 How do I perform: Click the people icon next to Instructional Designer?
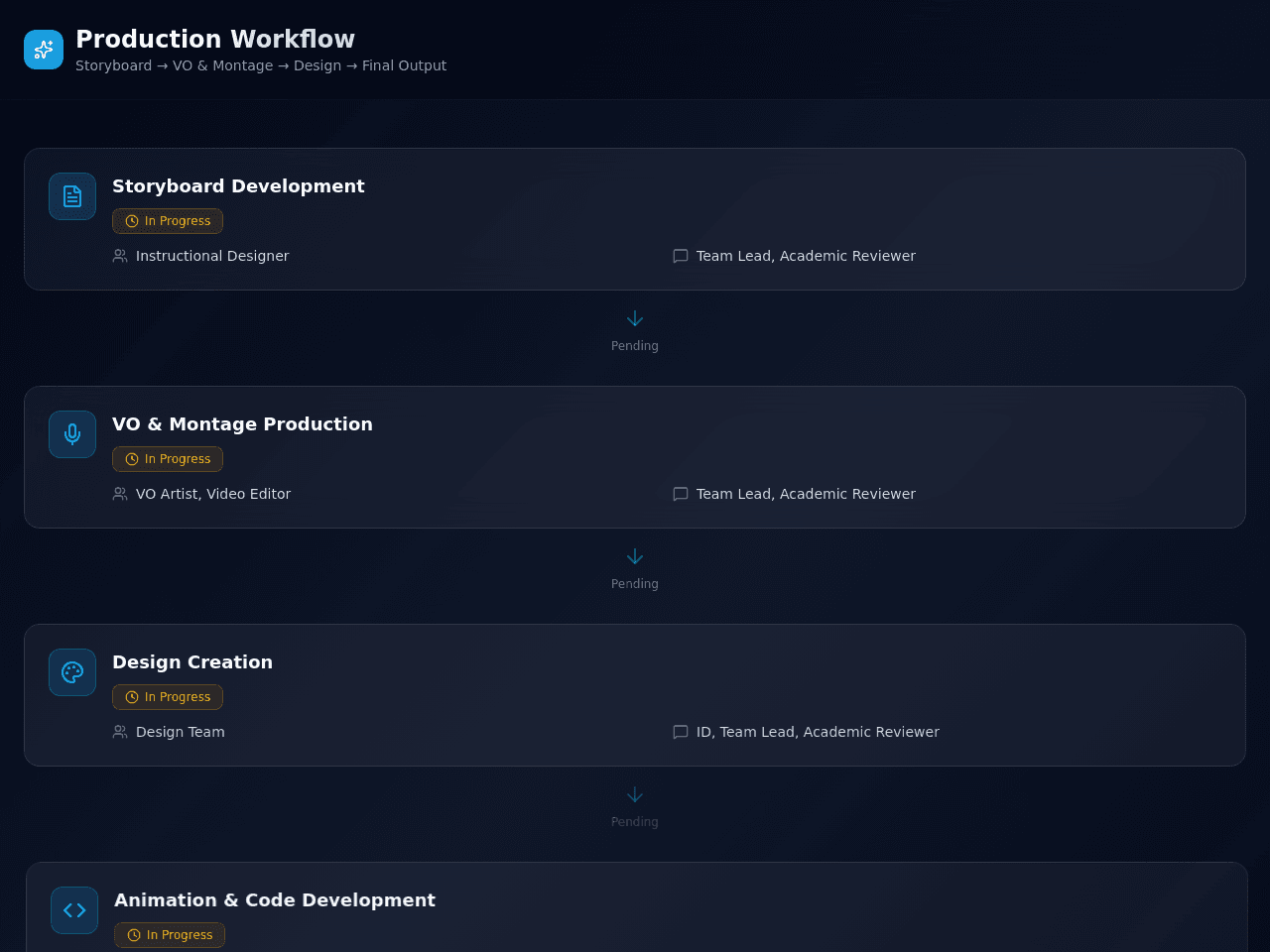pos(120,256)
